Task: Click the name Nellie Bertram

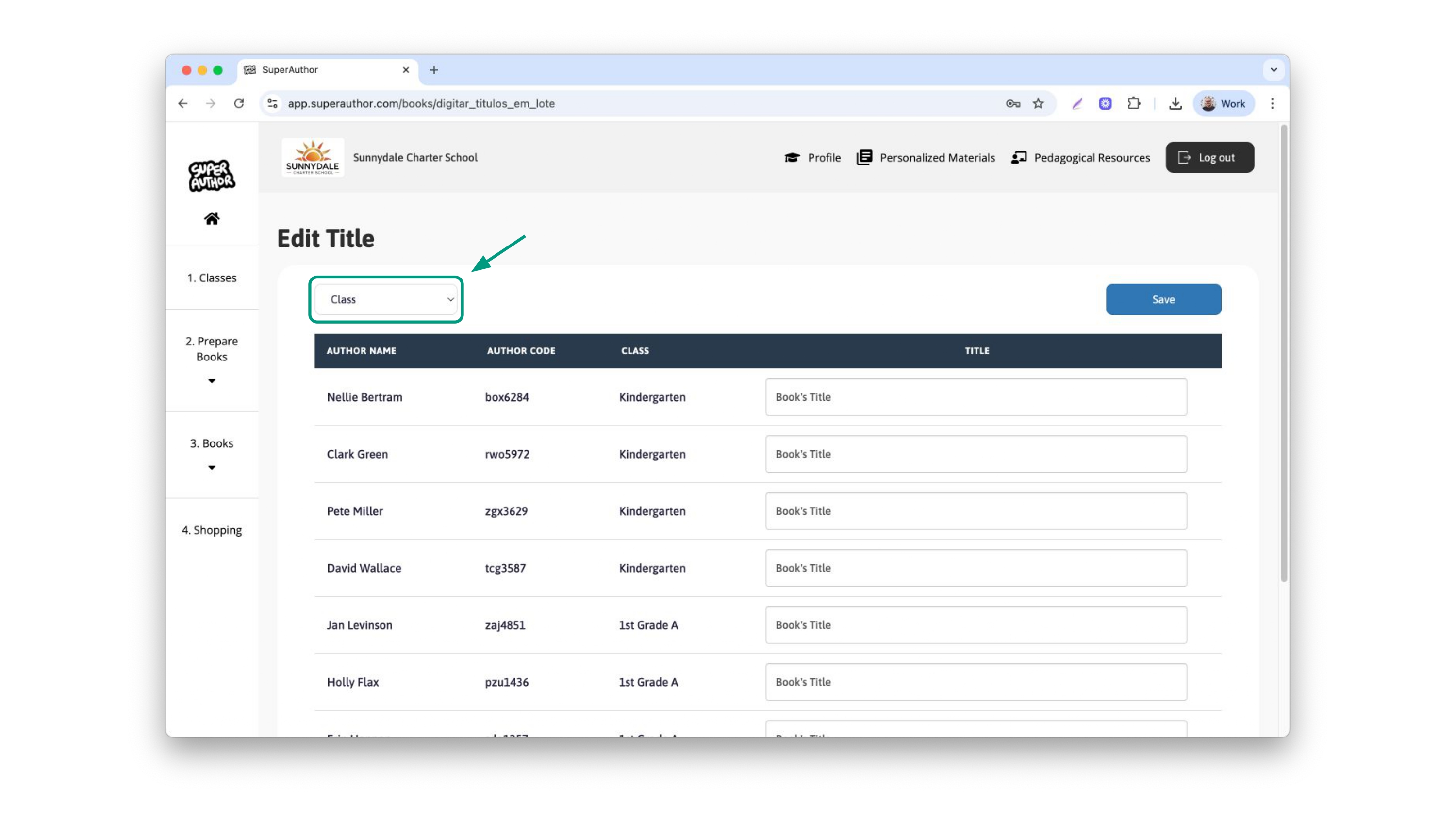Action: click(364, 397)
